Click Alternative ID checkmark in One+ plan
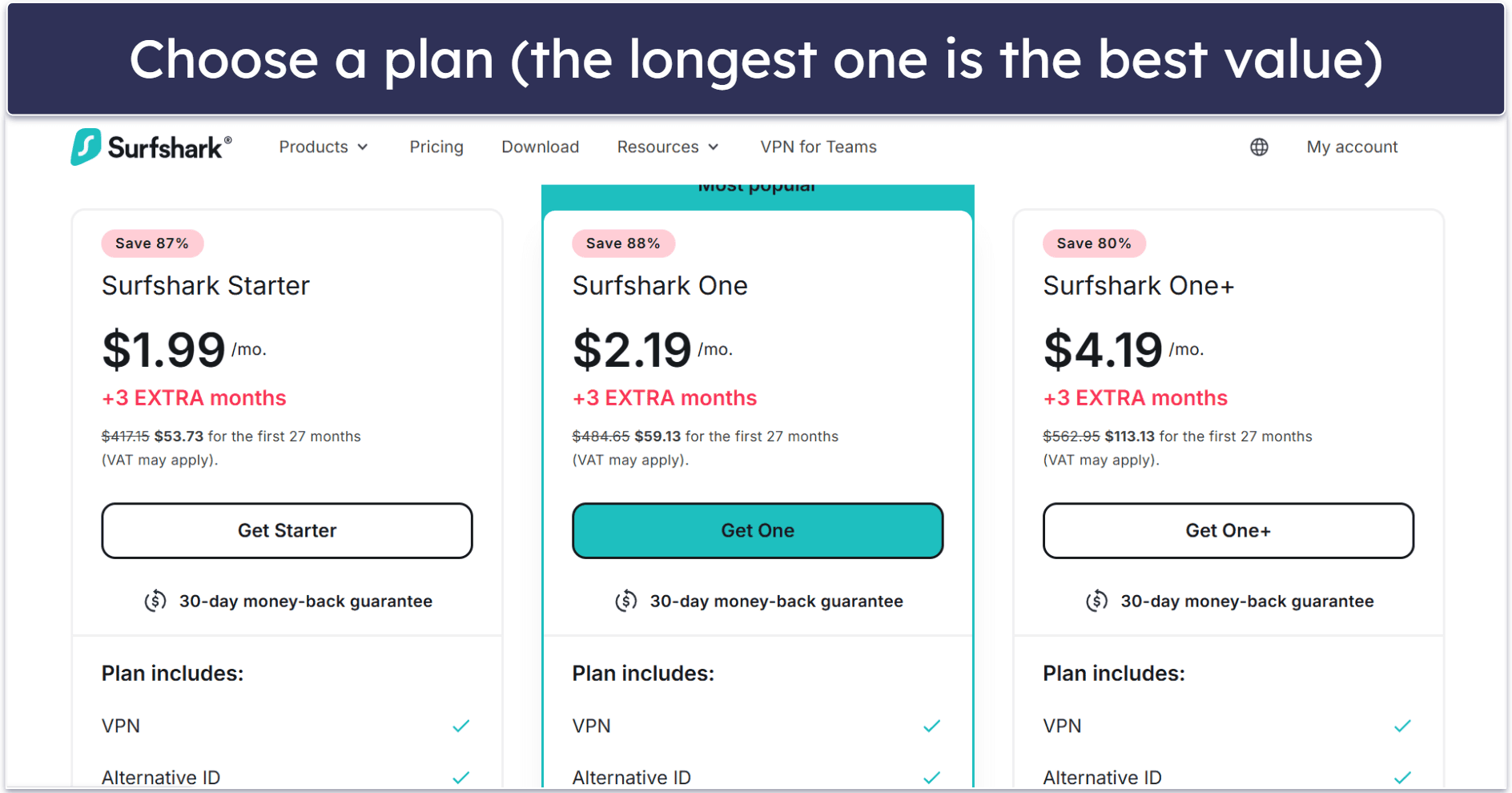The width and height of the screenshot is (1512, 793). pos(1402,777)
